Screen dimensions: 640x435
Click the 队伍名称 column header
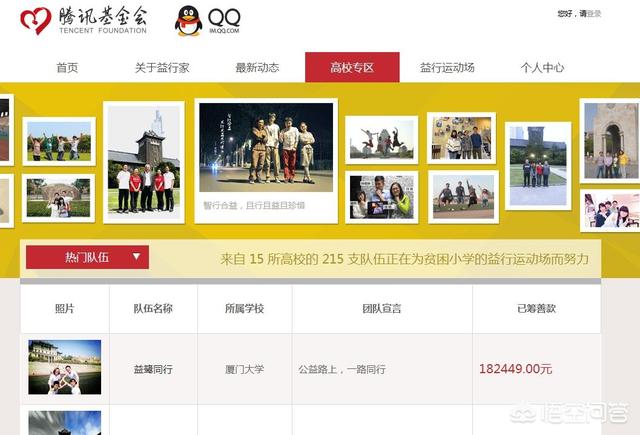point(153,308)
